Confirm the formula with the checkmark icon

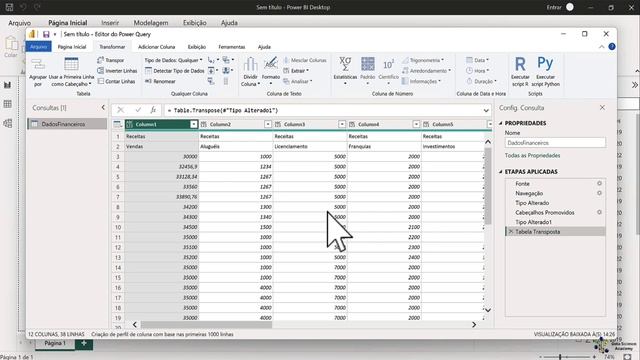pos(138,110)
